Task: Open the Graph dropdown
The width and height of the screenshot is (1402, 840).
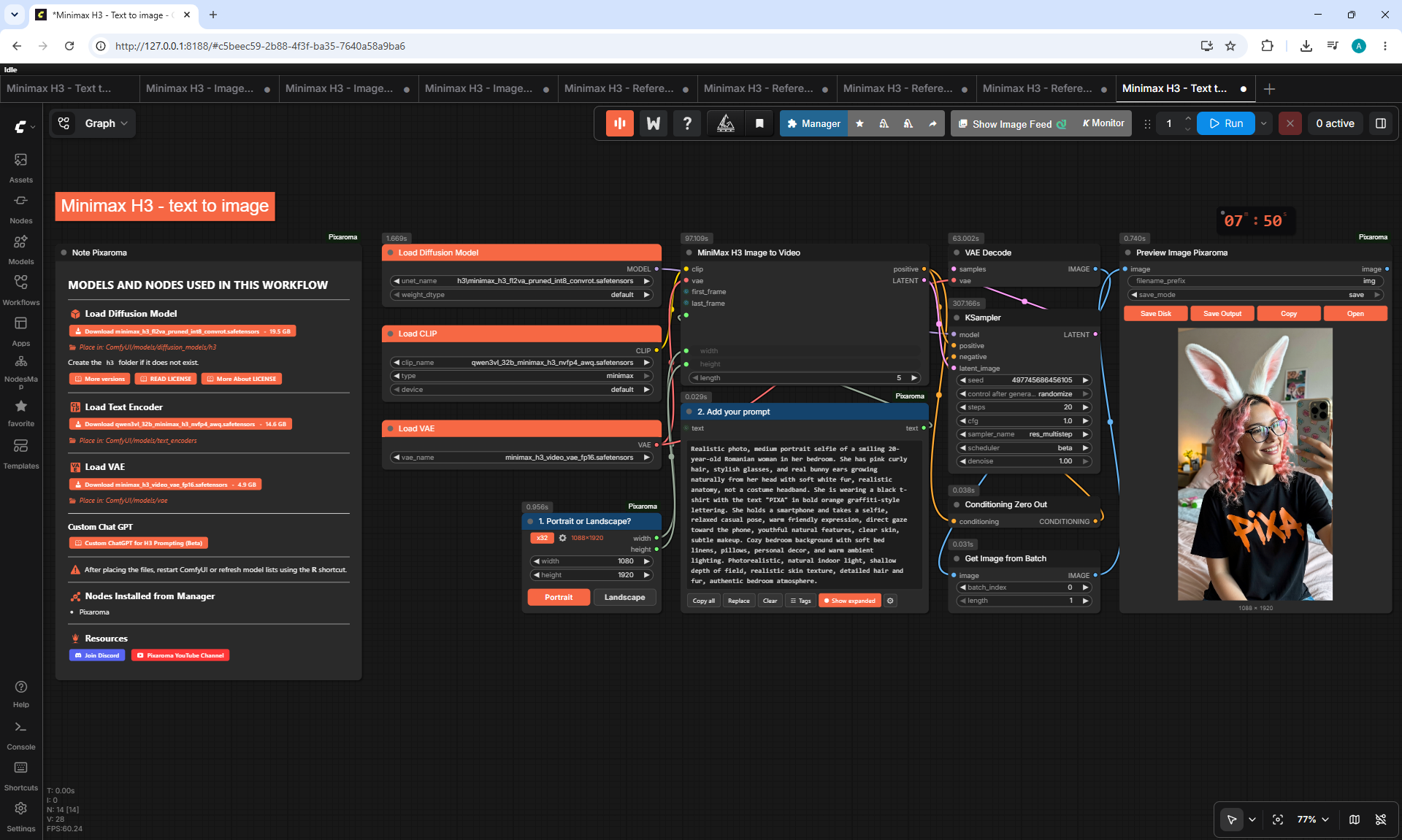Action: coord(93,123)
